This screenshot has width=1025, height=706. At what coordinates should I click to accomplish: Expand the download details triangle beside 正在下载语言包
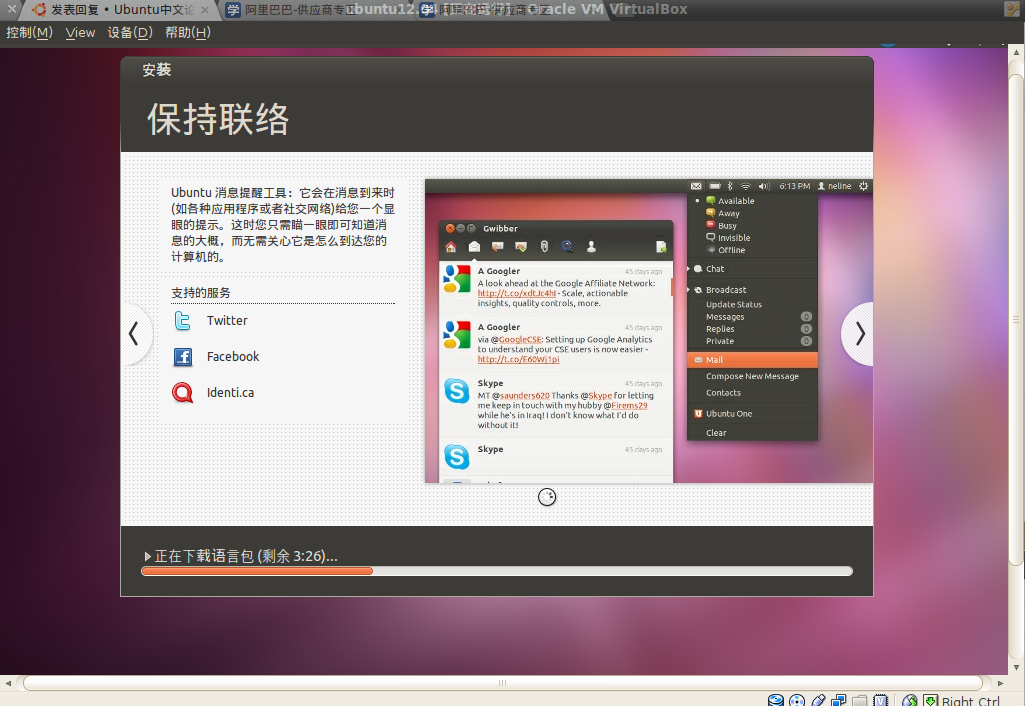(148, 556)
